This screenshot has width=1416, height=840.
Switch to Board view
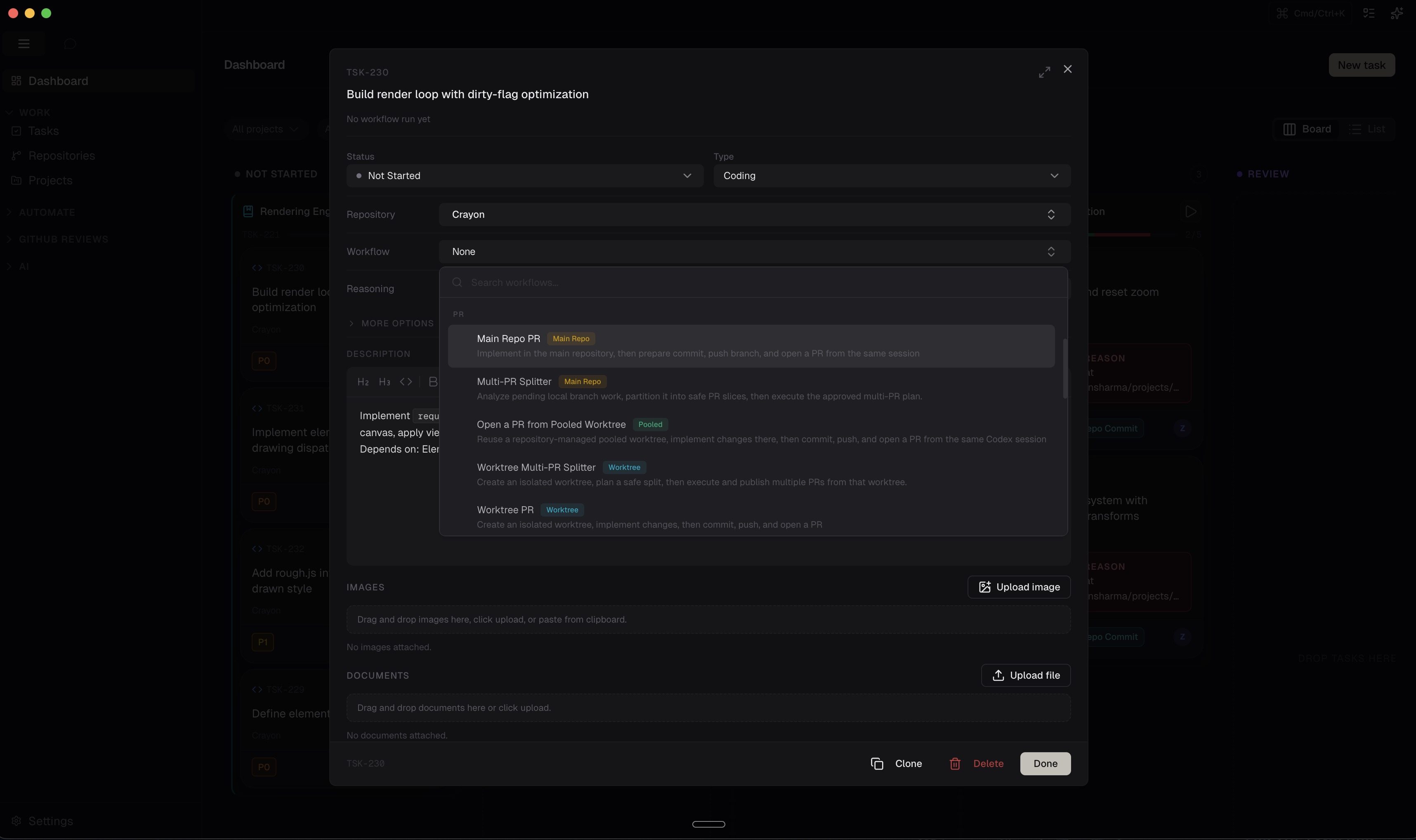click(1307, 129)
